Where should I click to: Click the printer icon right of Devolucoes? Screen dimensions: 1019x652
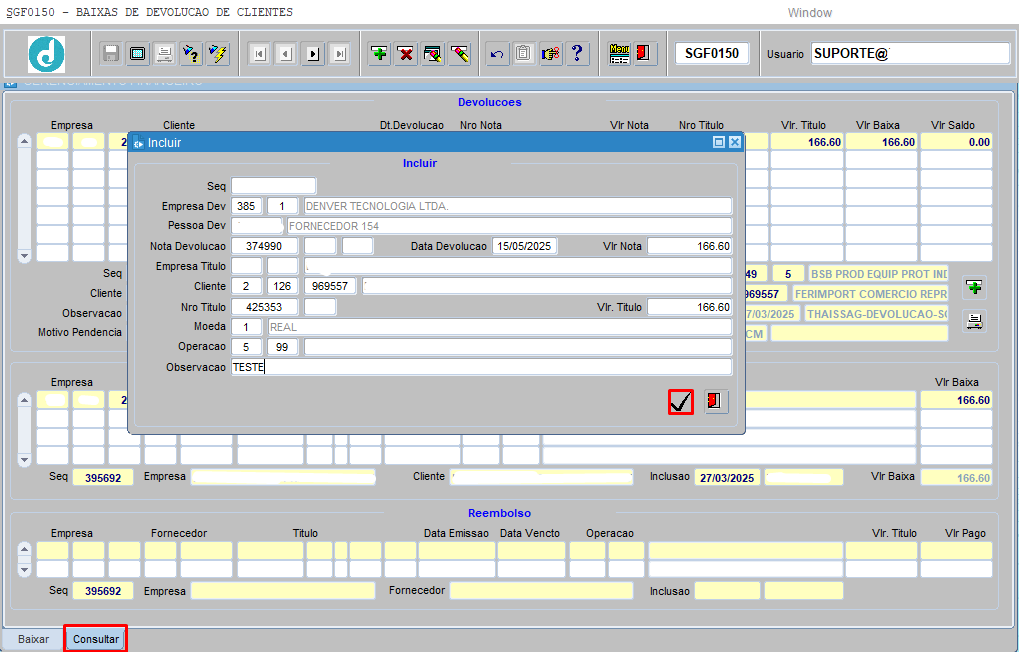click(x=973, y=321)
